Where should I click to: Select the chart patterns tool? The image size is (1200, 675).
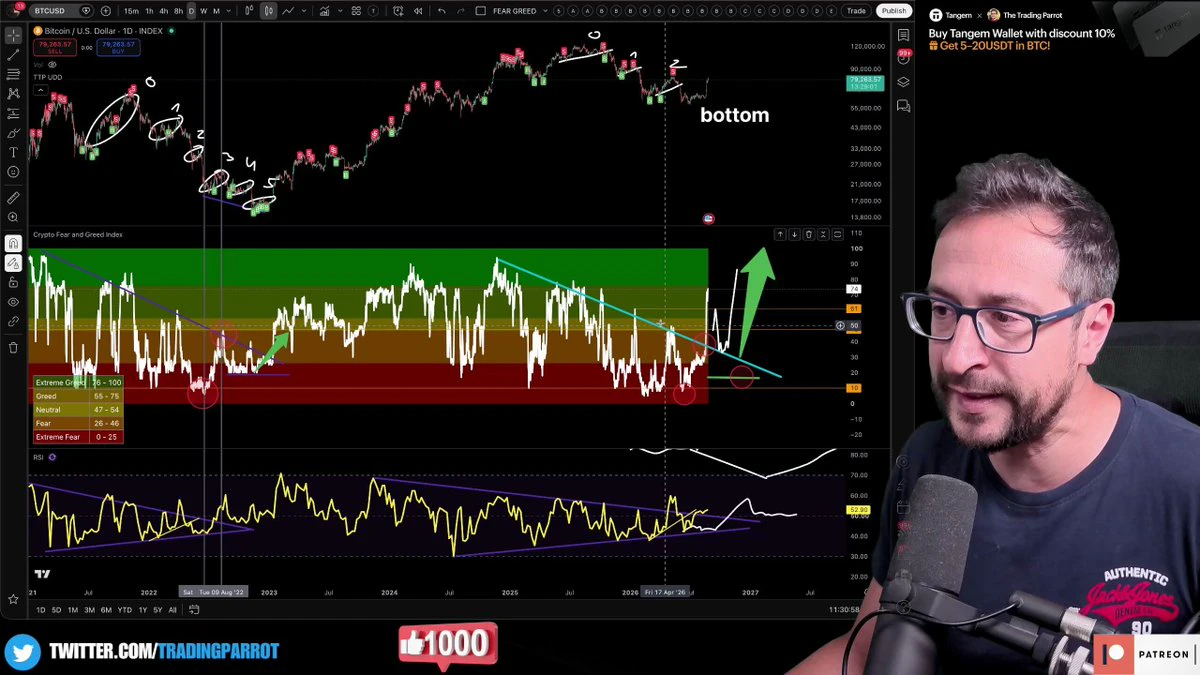(x=13, y=94)
